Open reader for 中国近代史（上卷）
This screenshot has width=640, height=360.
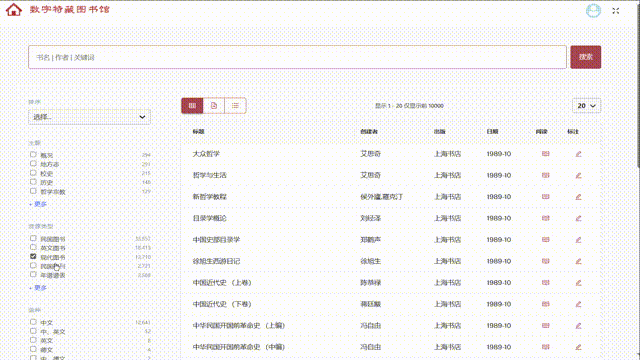point(545,282)
